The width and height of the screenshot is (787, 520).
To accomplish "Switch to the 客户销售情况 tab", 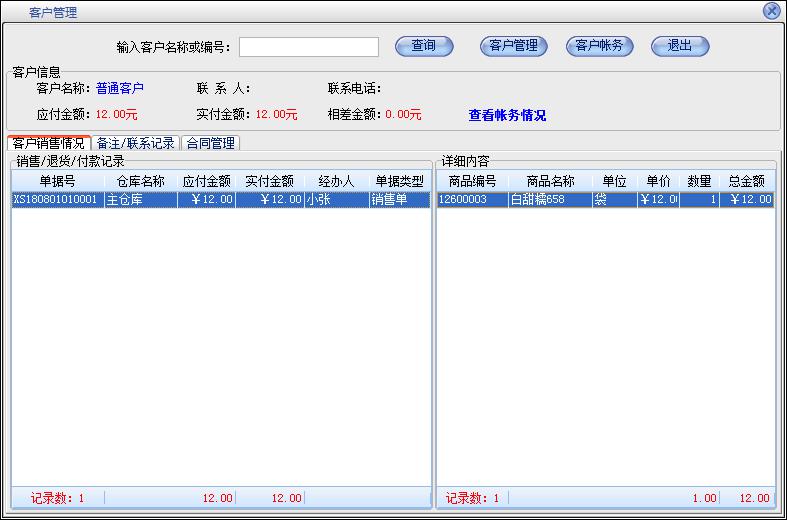I will point(49,143).
